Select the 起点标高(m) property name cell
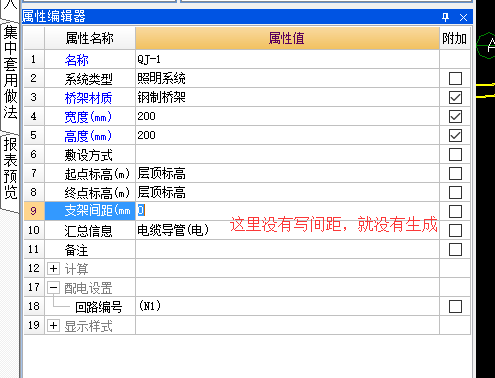This screenshot has width=495, height=378. (x=90, y=174)
